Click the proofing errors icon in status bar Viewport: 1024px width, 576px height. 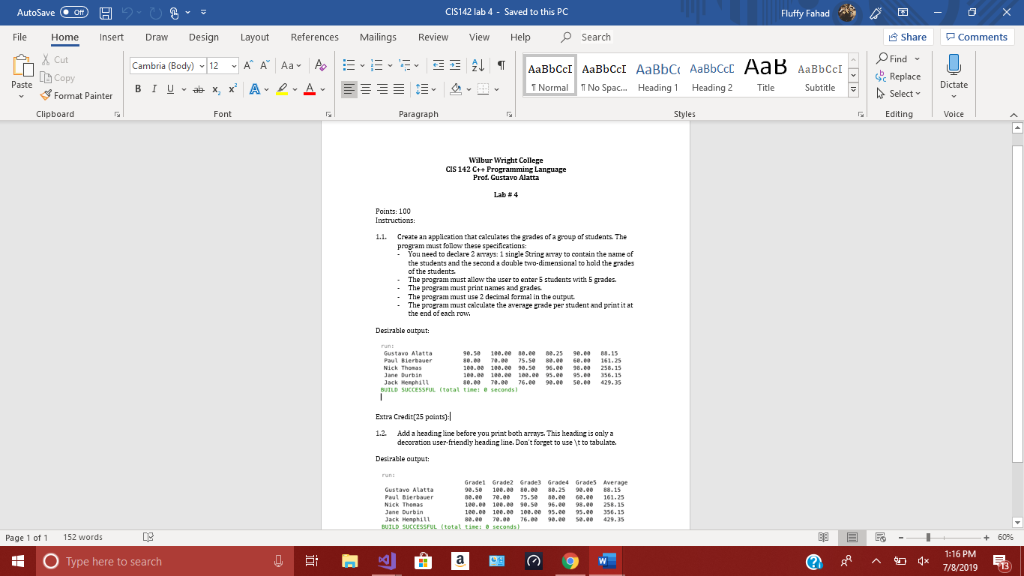click(148, 537)
